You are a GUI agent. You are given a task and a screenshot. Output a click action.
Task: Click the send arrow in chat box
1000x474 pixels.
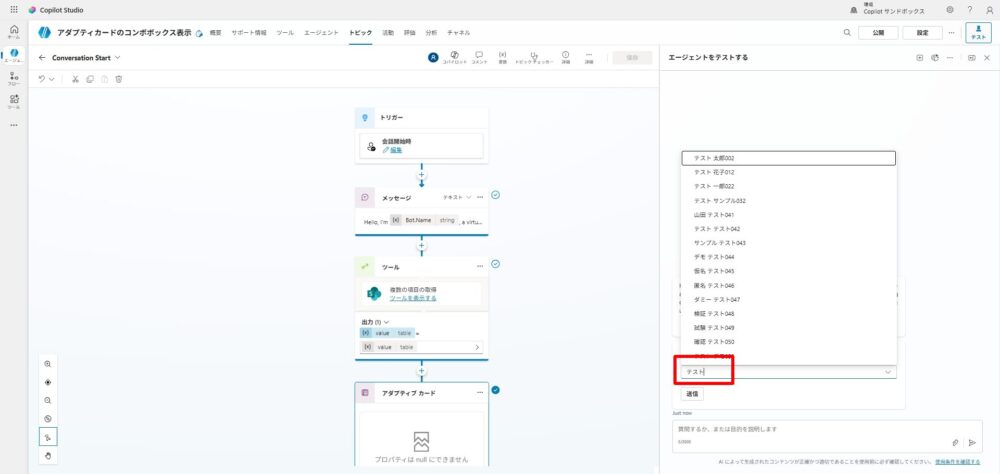971,441
